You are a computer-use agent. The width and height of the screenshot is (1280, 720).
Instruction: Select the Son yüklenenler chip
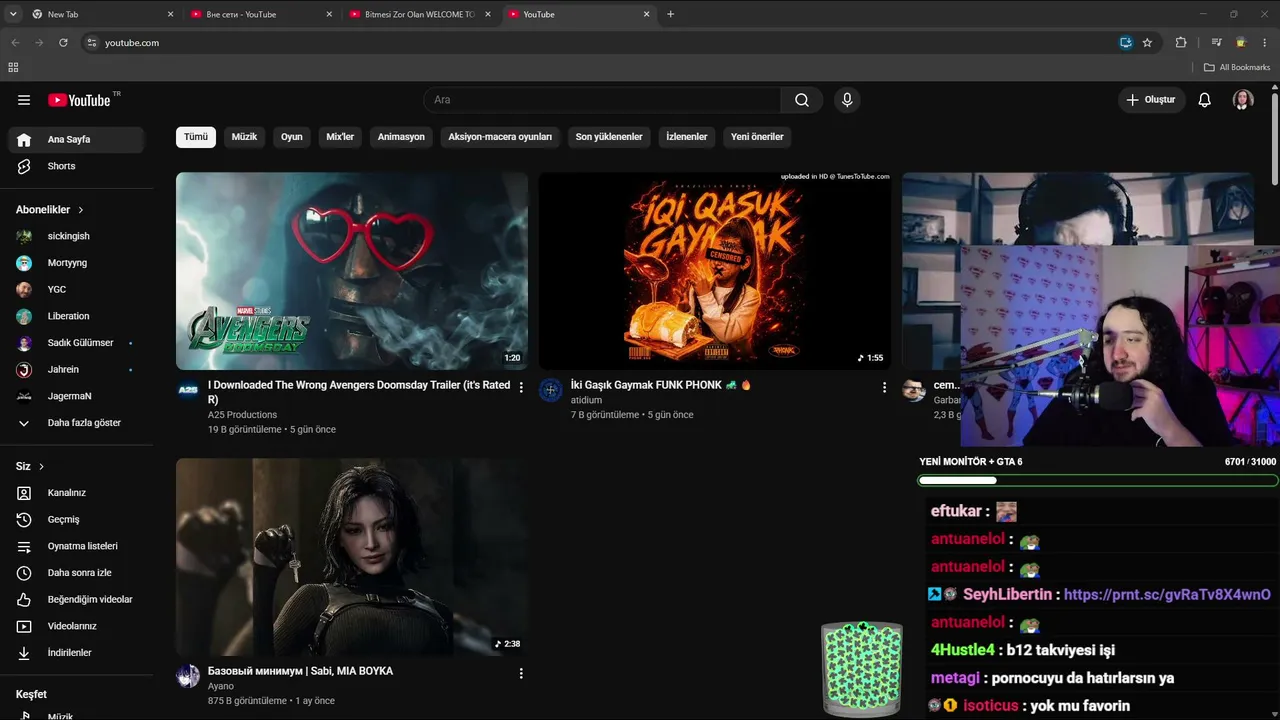pos(609,137)
